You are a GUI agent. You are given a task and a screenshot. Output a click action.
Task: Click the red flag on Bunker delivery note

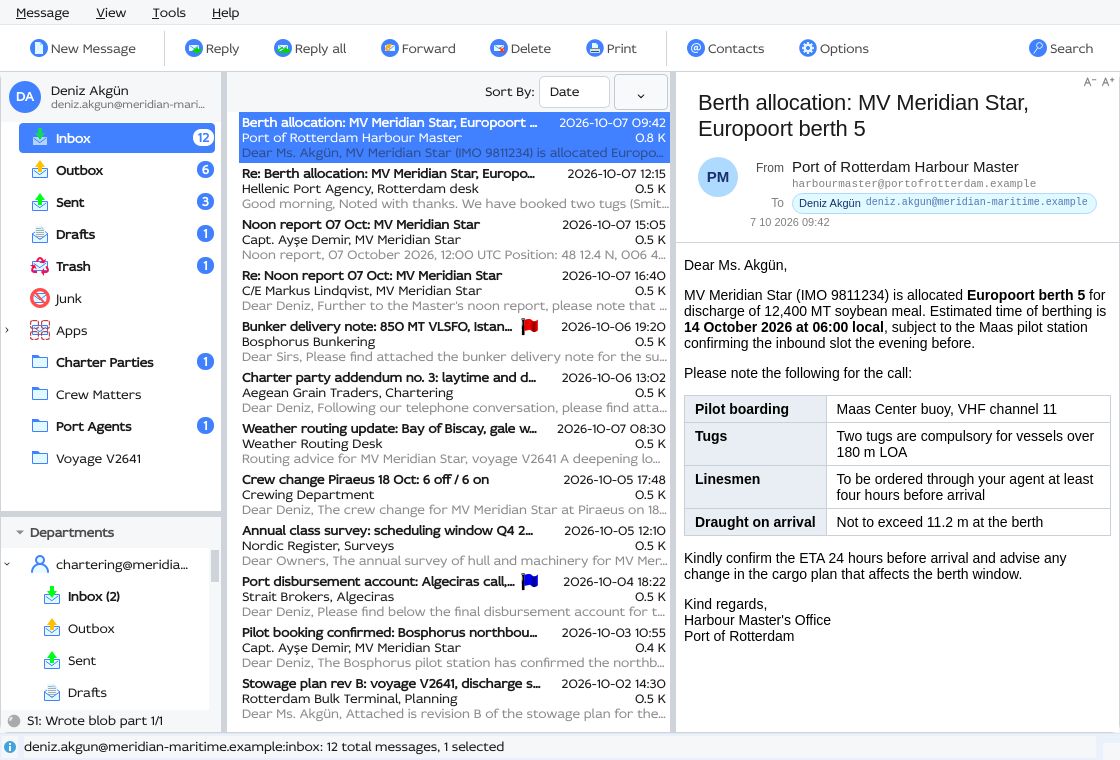[529, 326]
